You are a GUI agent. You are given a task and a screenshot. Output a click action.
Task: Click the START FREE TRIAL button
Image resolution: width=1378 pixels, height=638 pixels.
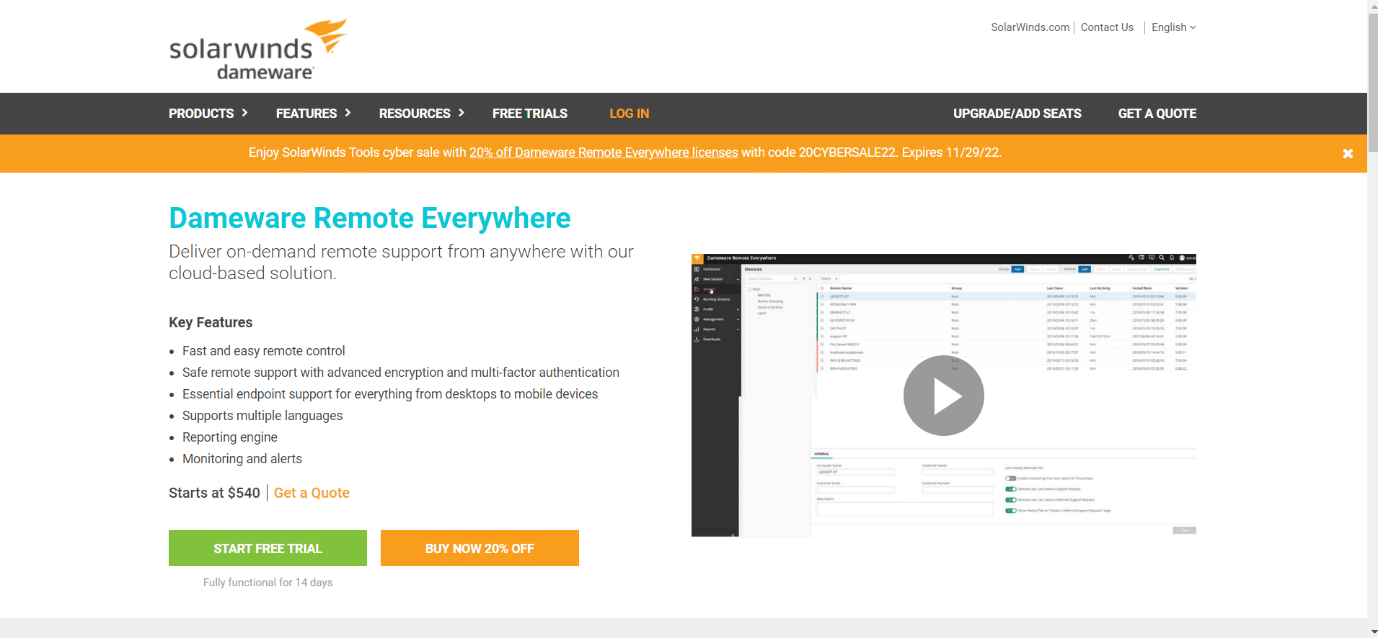click(268, 548)
